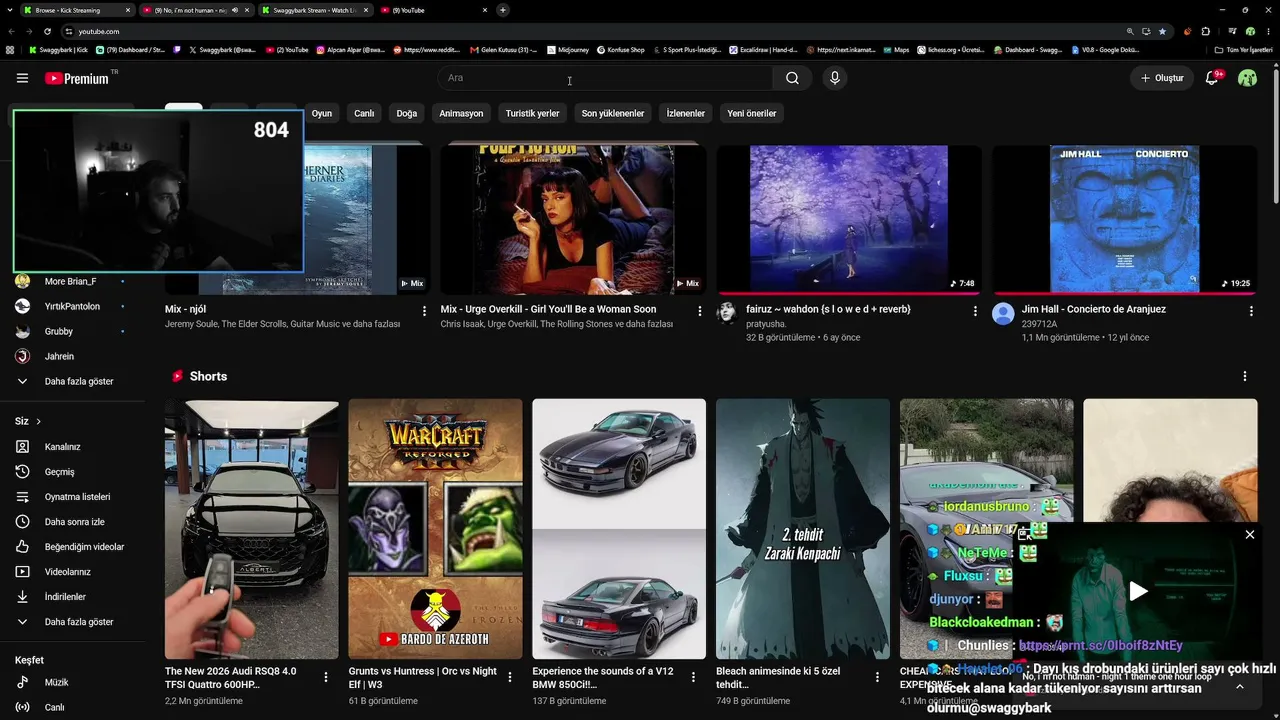Open options for Jim Hall Concierto video
1280x720 pixels.
pyautogui.click(x=1251, y=311)
